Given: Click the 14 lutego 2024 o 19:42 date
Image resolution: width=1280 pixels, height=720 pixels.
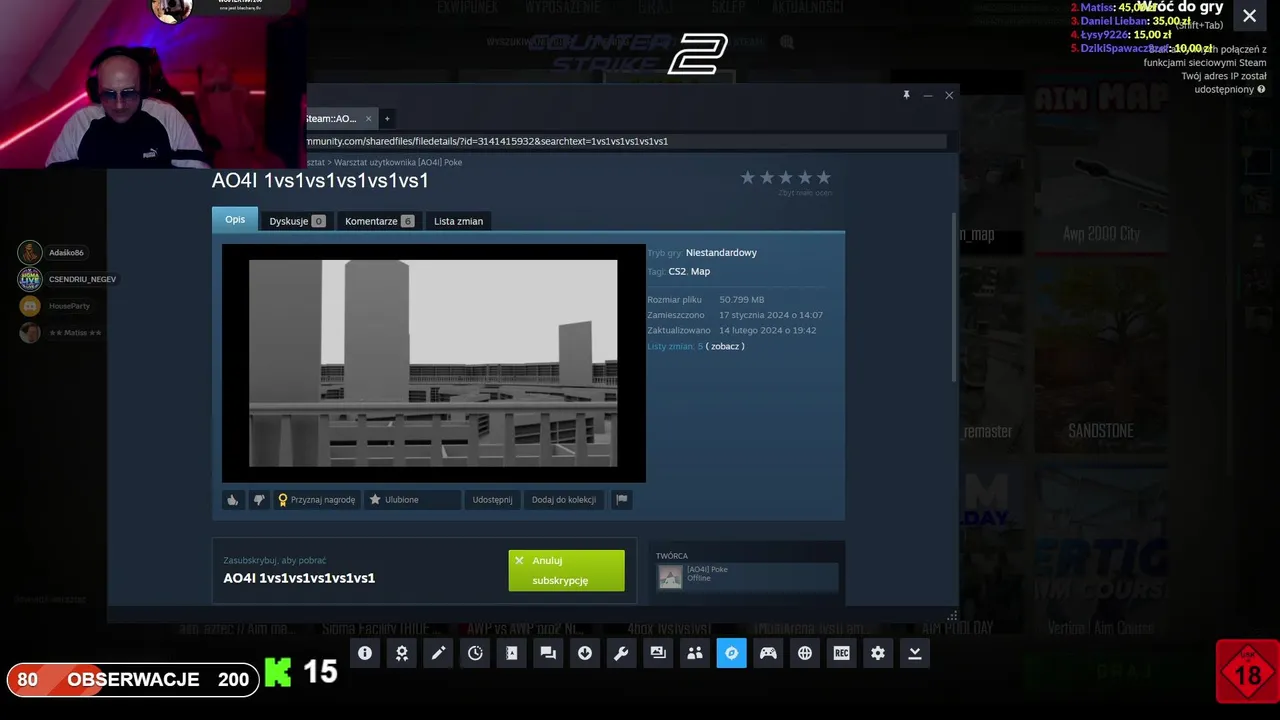Looking at the screenshot, I should [767, 330].
